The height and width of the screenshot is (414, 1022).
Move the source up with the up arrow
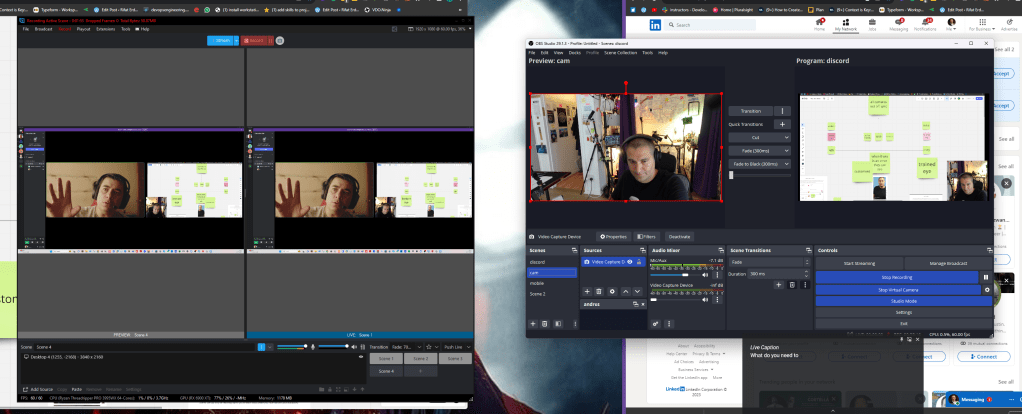626,291
